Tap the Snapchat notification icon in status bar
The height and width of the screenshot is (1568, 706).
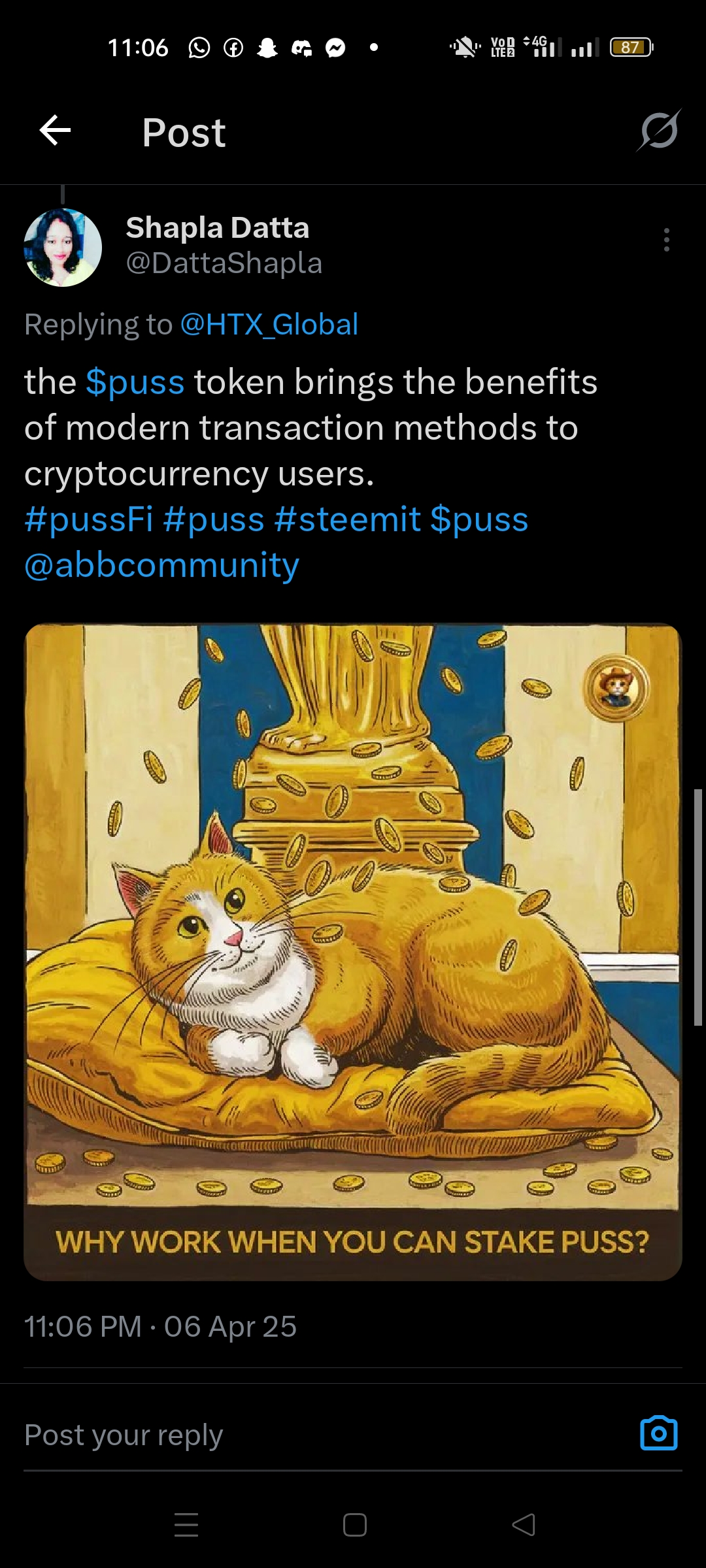pos(267,47)
